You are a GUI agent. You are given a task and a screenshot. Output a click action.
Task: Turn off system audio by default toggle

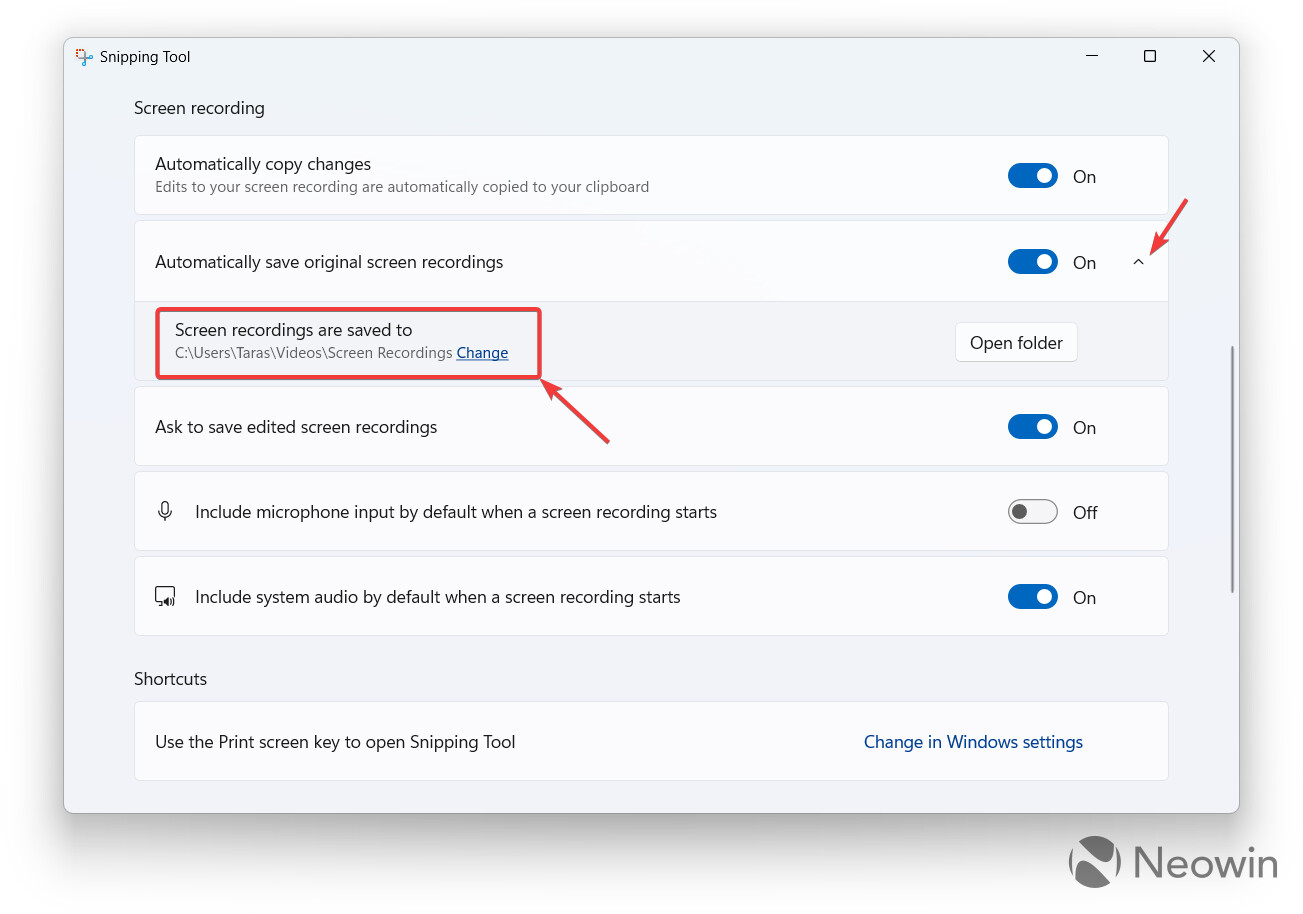[x=1032, y=597]
